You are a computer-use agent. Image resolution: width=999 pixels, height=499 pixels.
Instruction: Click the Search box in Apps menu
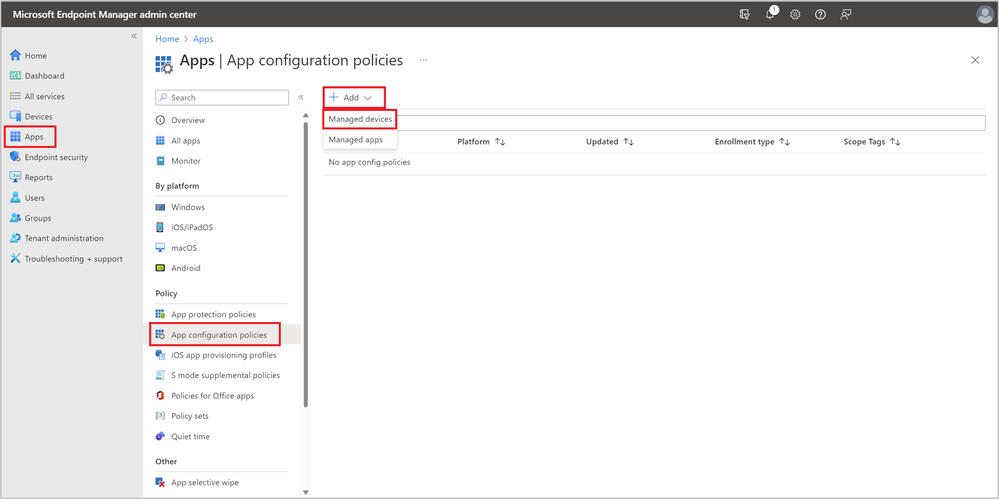(x=227, y=98)
